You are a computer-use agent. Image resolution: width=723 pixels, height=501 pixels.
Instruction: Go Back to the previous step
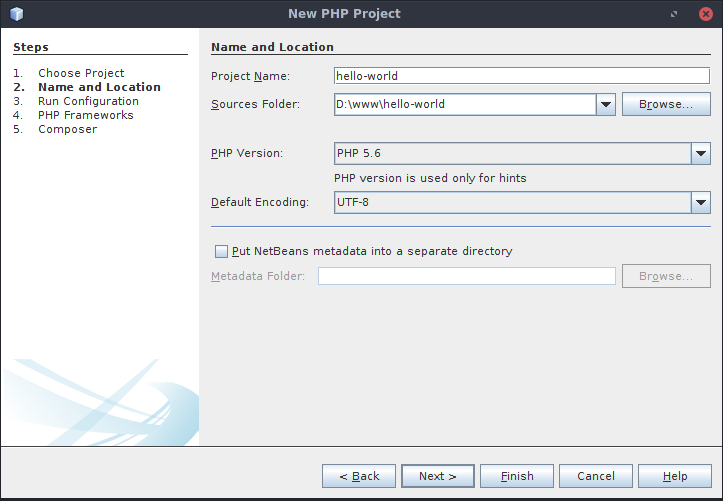(359, 476)
